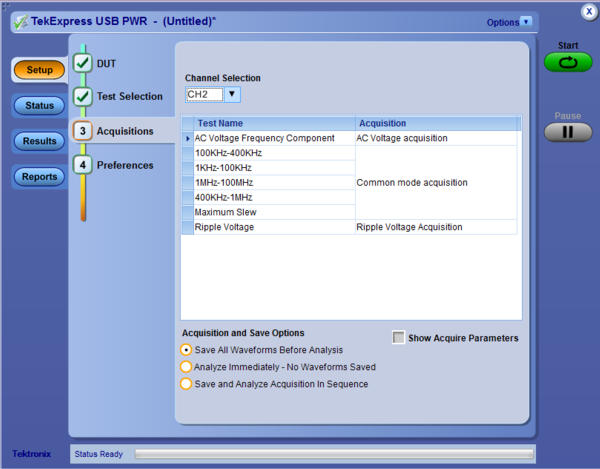Select the Ripple Voltage test row

click(x=274, y=227)
